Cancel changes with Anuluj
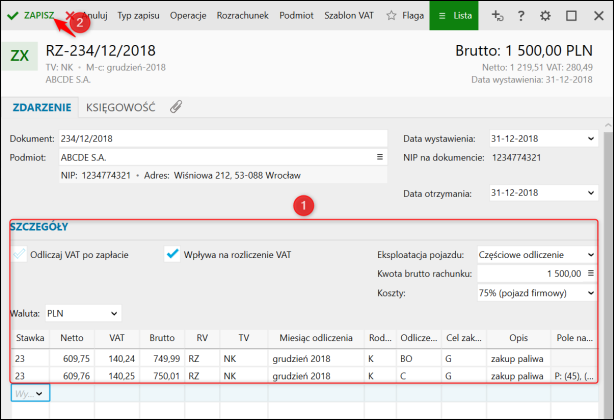Image resolution: width=614 pixels, height=420 pixels. [x=87, y=16]
